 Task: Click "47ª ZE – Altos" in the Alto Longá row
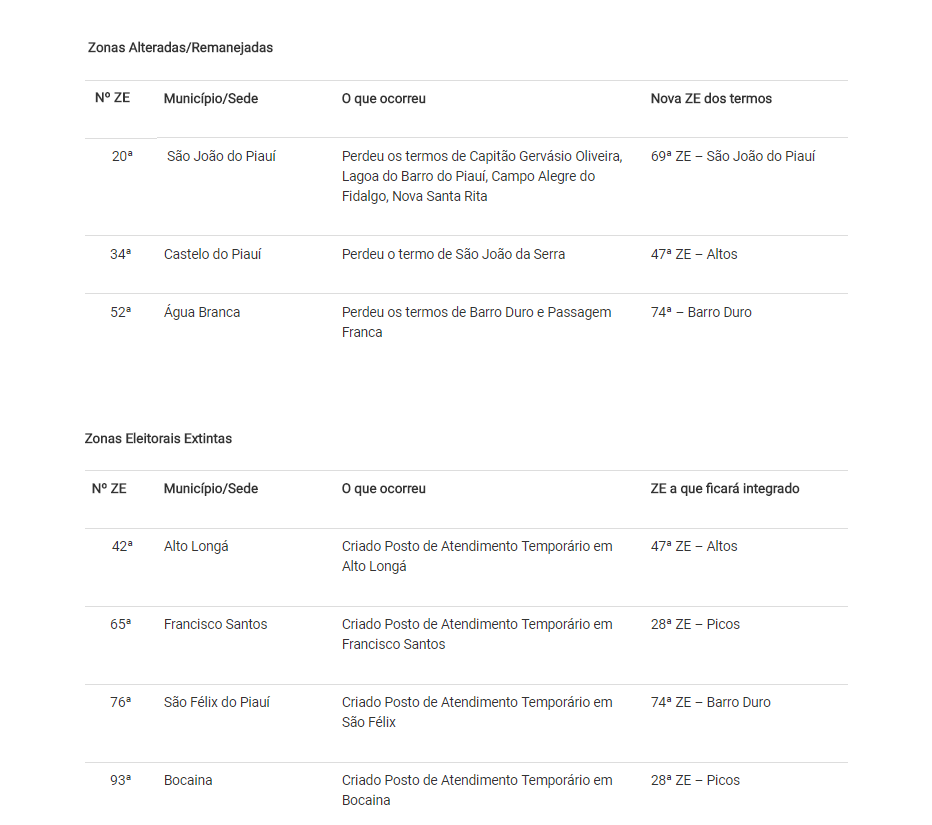[693, 546]
